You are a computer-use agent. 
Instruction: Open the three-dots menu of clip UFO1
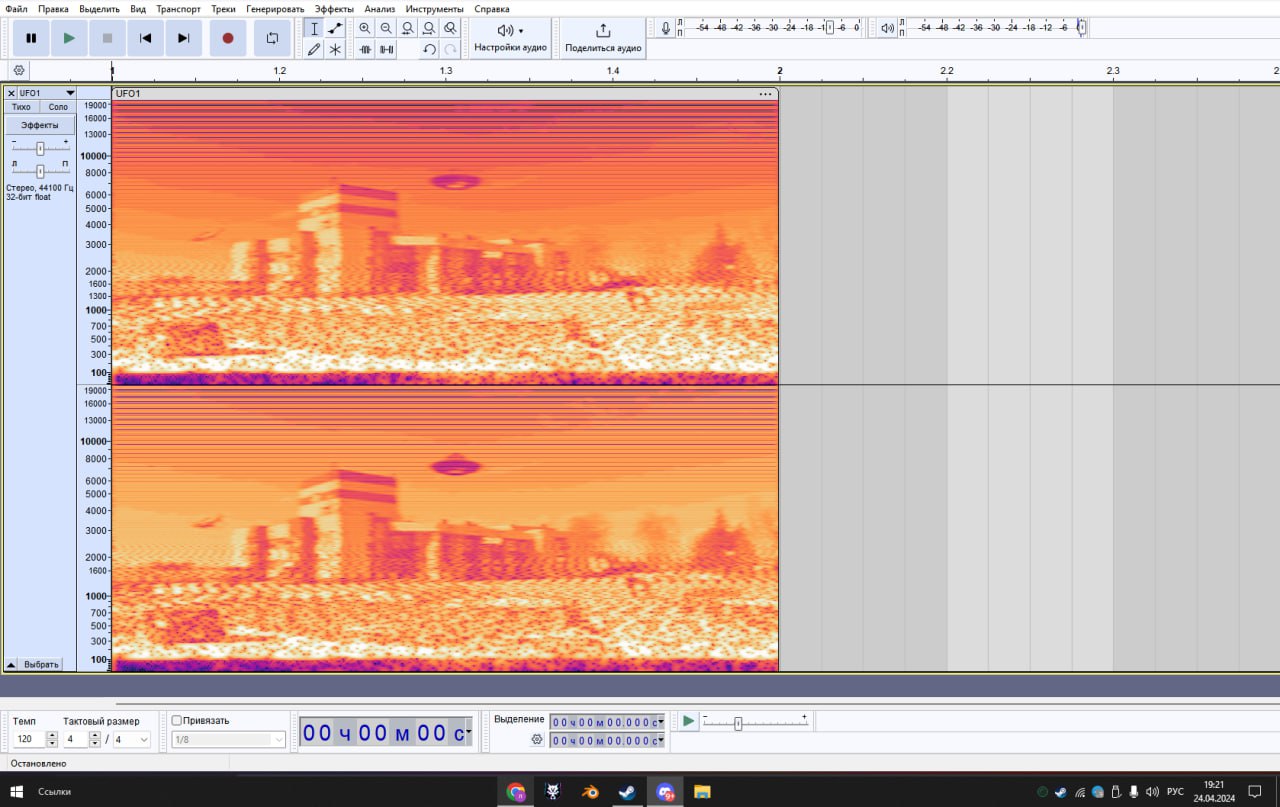(x=766, y=94)
